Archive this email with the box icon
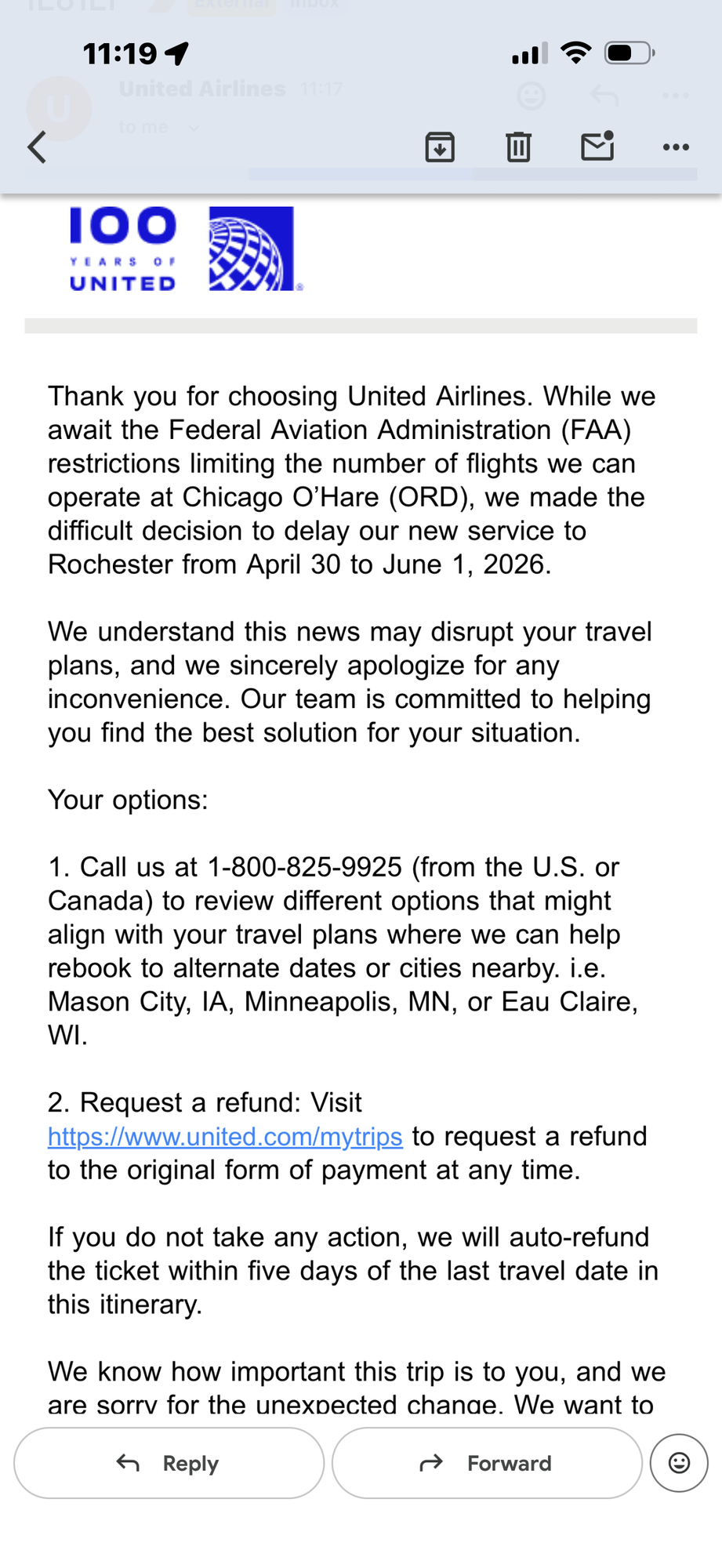 pos(440,147)
